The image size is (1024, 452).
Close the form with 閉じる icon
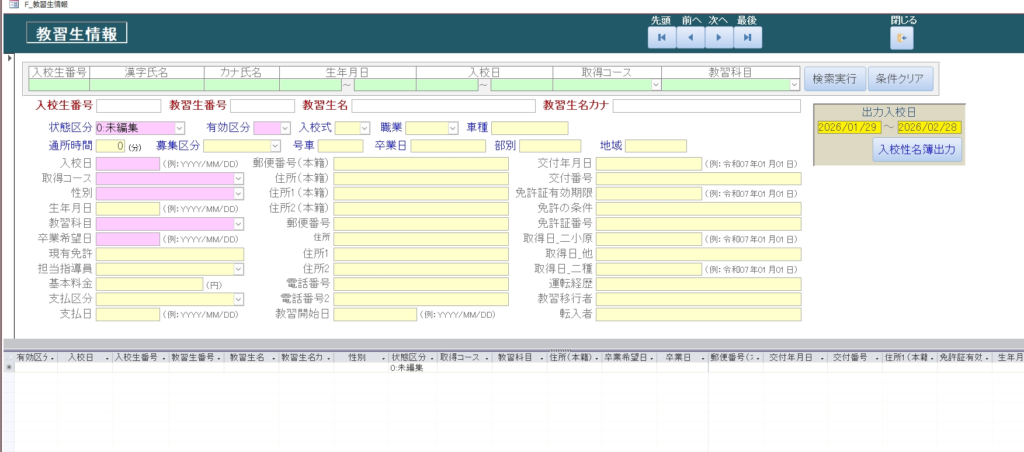(x=902, y=39)
